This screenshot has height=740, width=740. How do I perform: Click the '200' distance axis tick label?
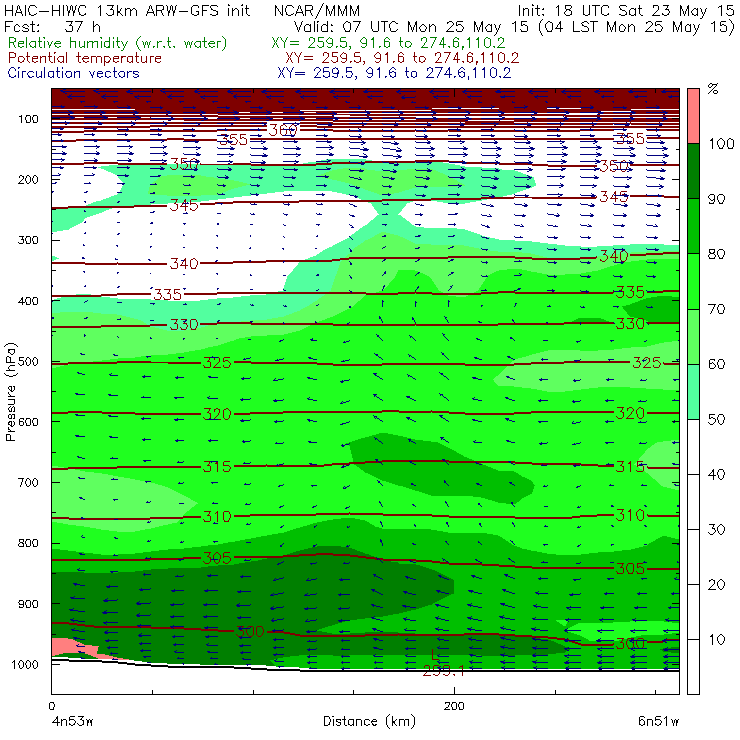pos(454,706)
